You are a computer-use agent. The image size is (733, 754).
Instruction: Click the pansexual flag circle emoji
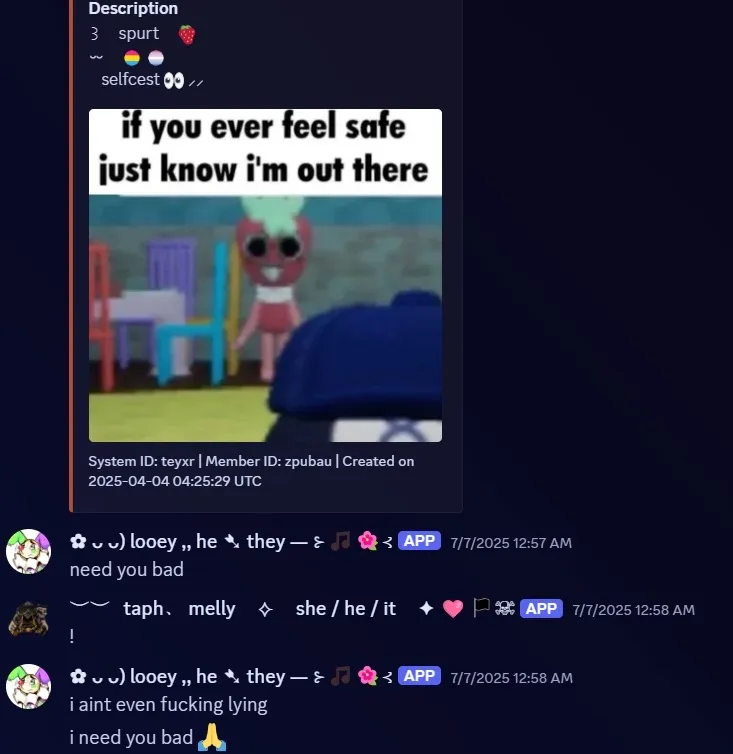coord(132,58)
